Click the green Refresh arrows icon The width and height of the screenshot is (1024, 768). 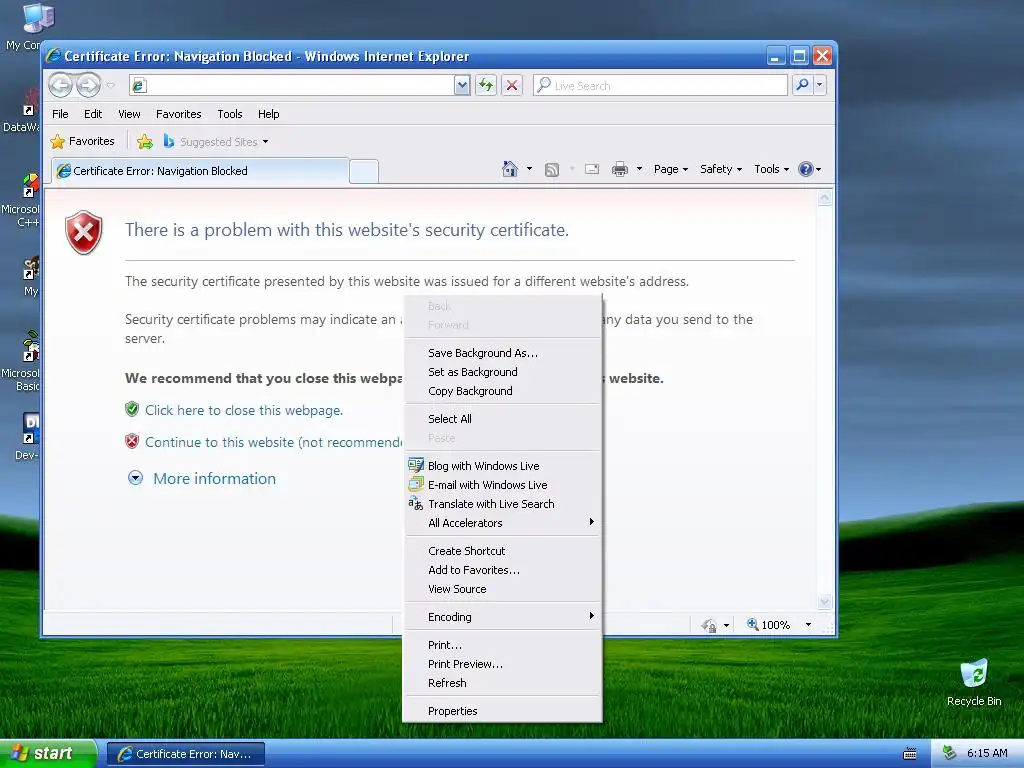(485, 85)
